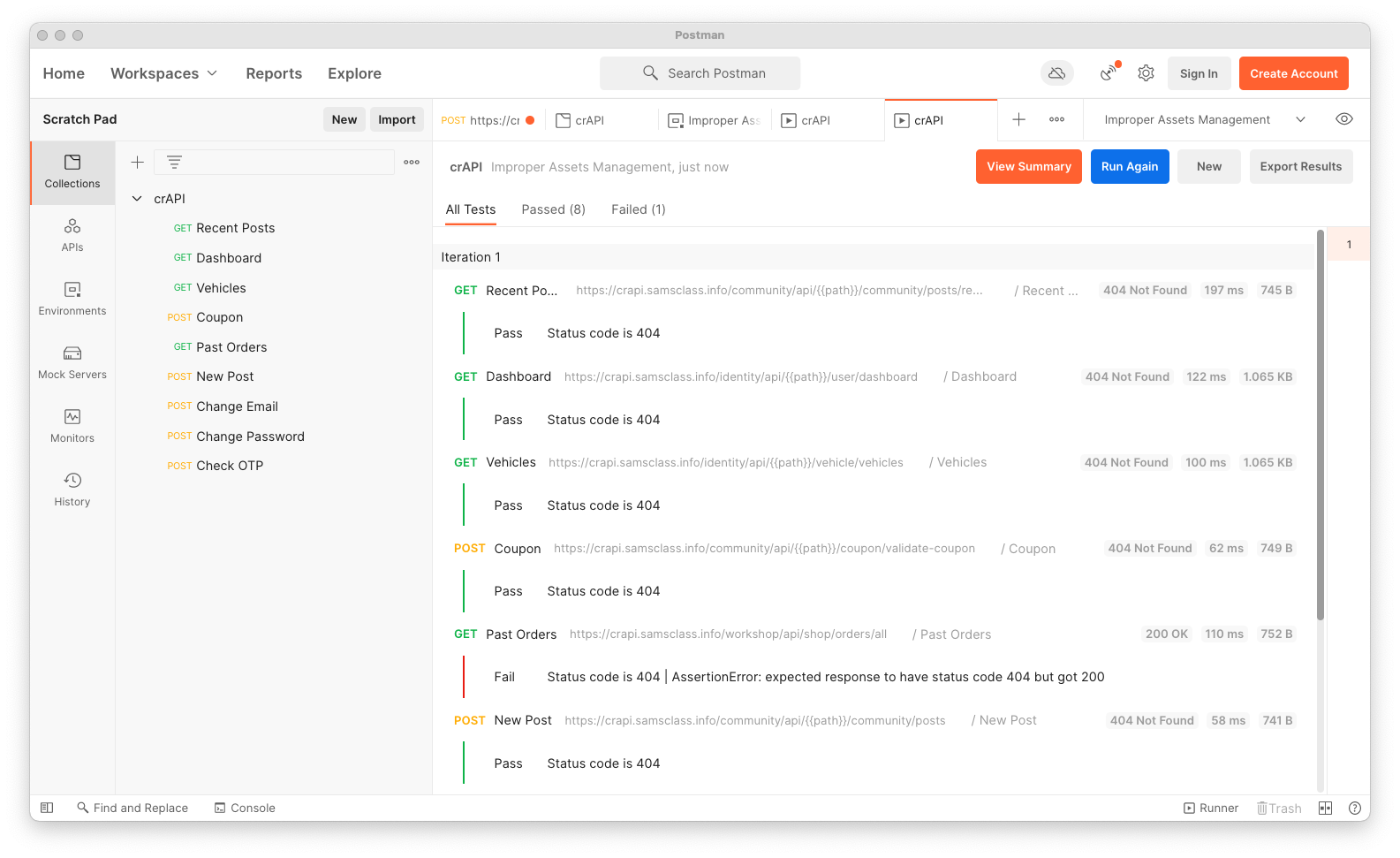This screenshot has height=858, width=1400.
Task: Open the help question mark icon
Action: click(1355, 808)
